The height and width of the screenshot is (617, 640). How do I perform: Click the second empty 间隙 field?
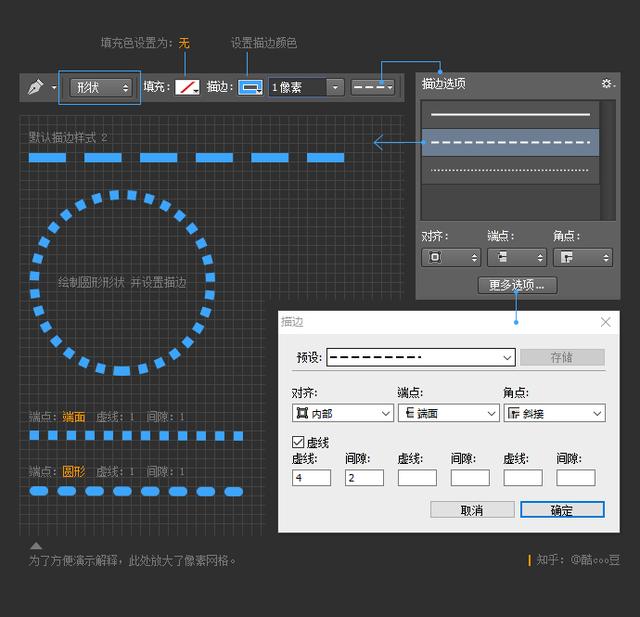point(470,477)
